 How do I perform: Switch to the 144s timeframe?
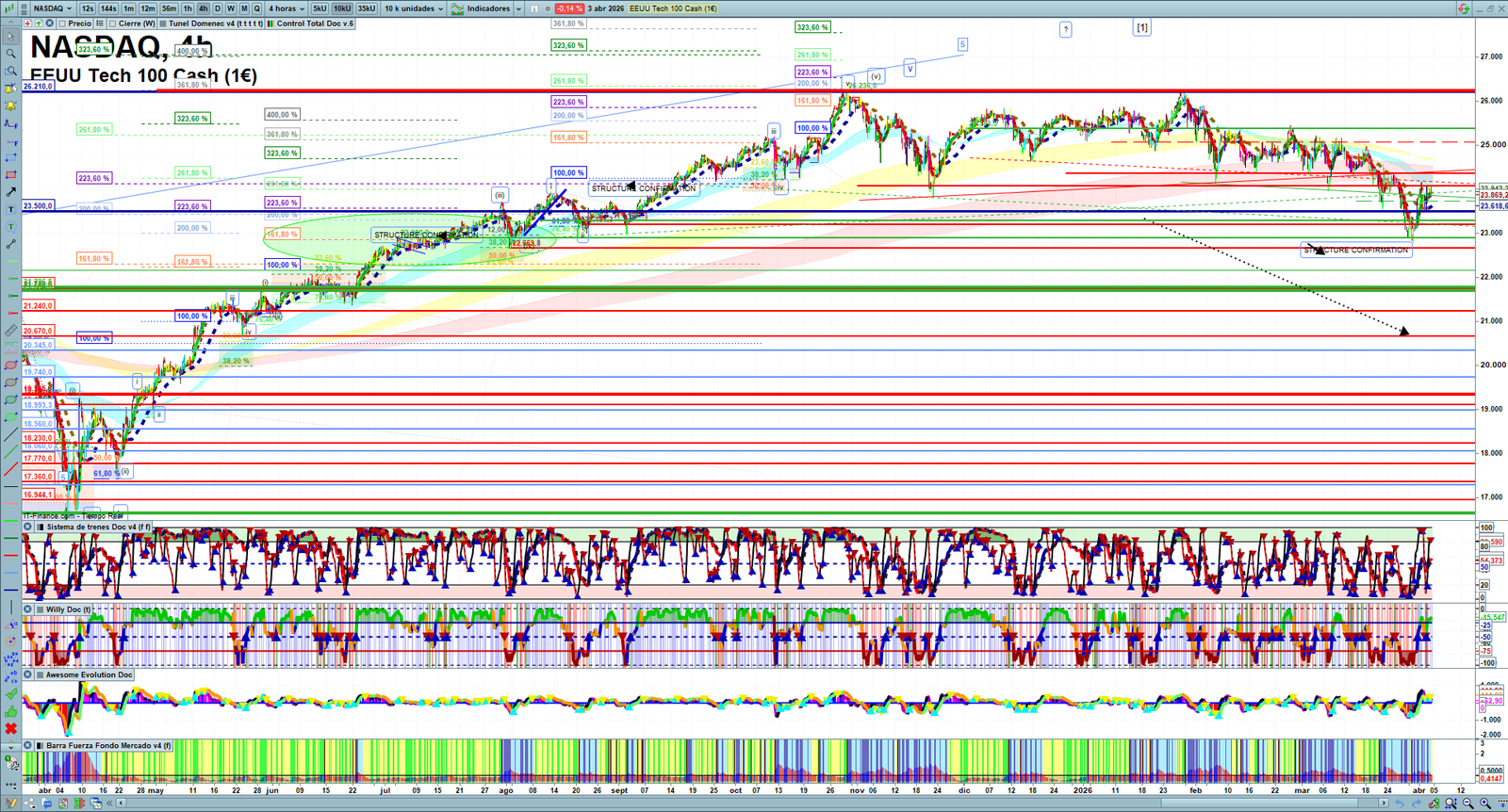(108, 8)
